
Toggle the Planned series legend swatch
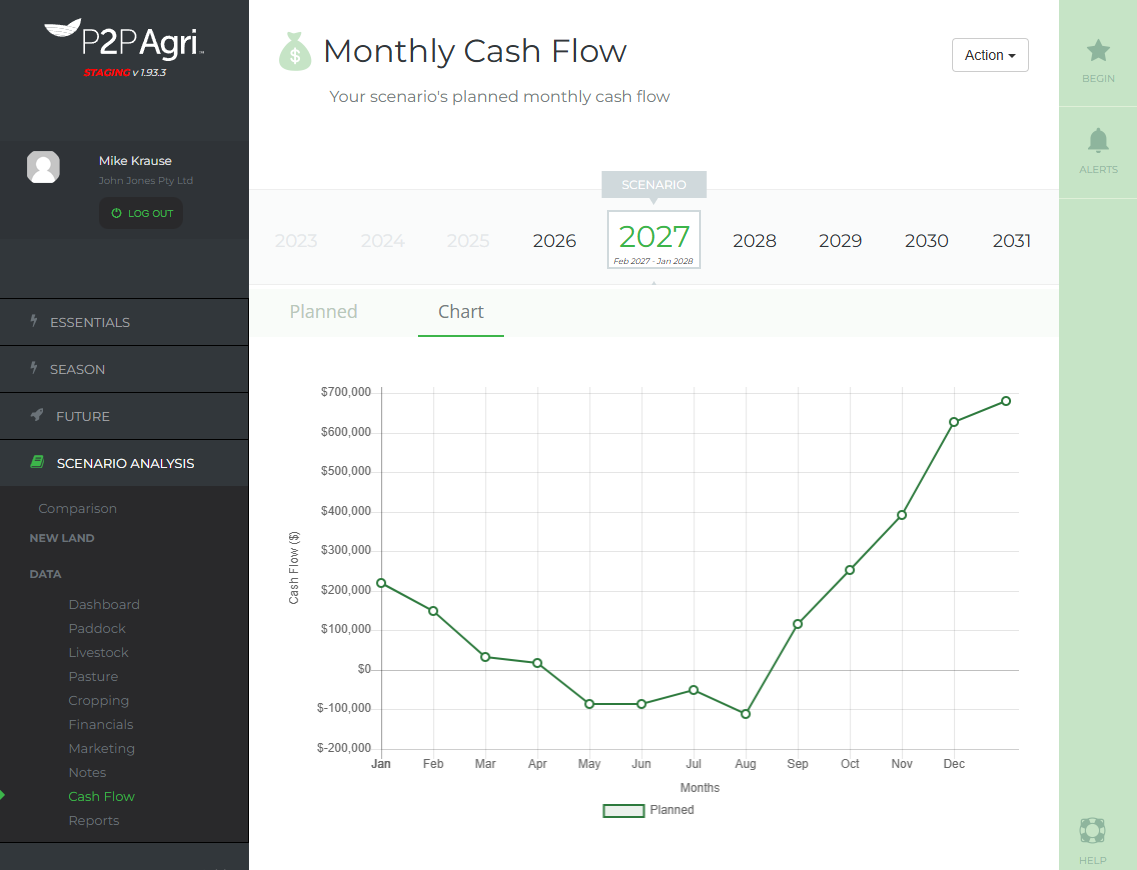point(624,811)
